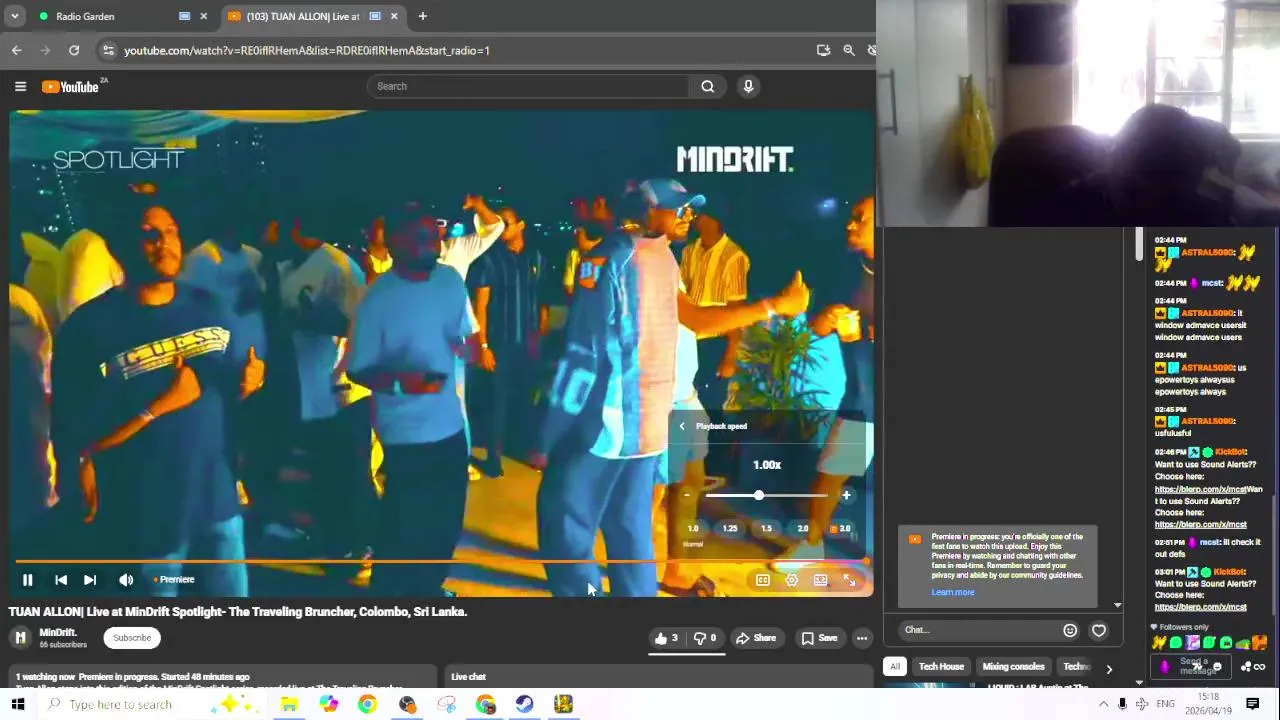Choose the 2.0 speed preset
Image resolution: width=1280 pixels, height=720 pixels.
[803, 529]
